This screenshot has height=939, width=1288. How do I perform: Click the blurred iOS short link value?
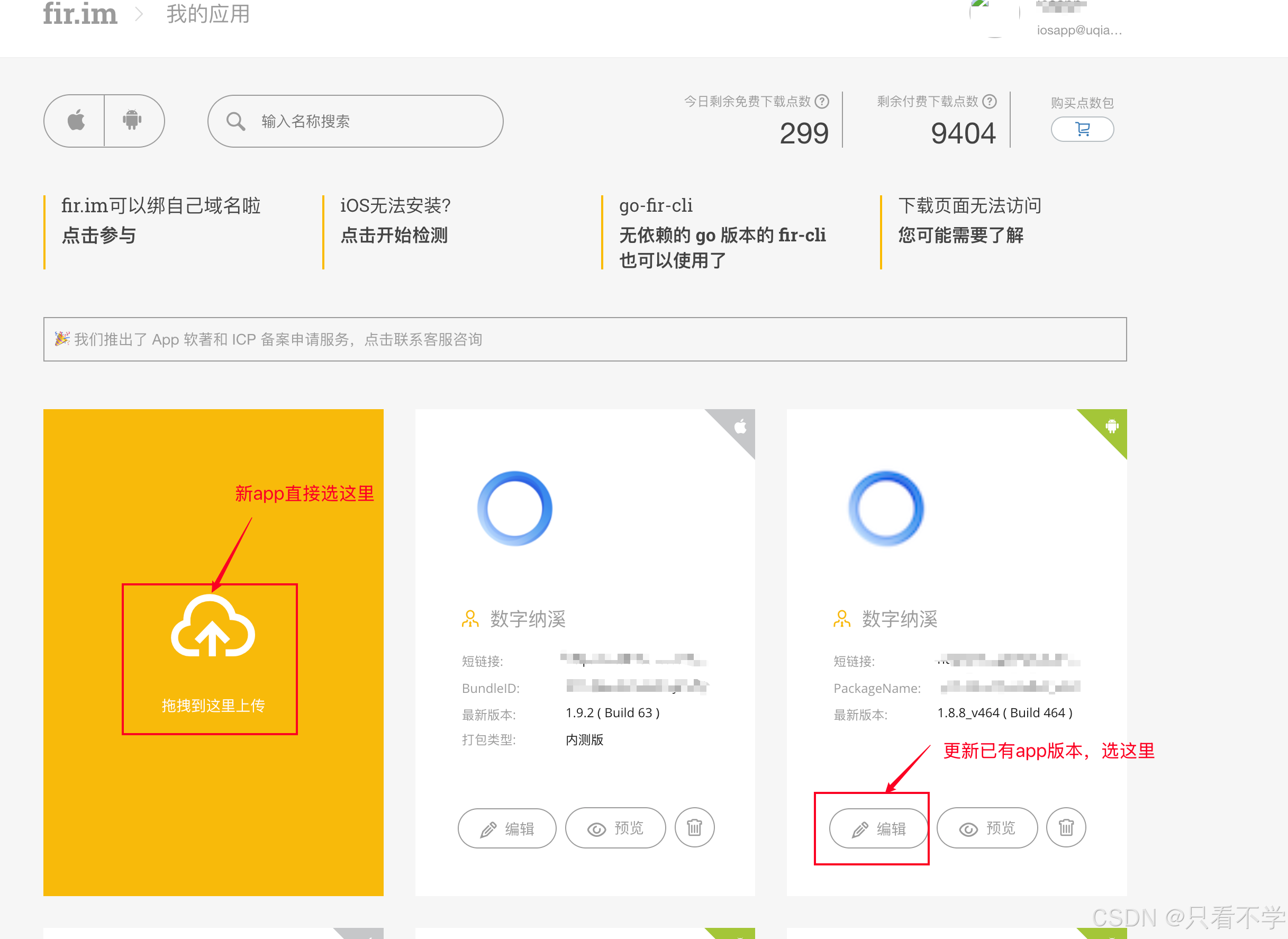click(x=633, y=660)
